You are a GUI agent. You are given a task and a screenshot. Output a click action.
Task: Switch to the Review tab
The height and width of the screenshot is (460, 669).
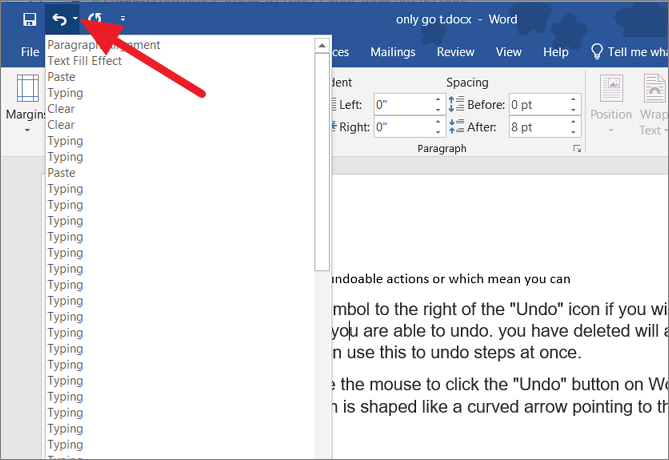click(x=455, y=52)
